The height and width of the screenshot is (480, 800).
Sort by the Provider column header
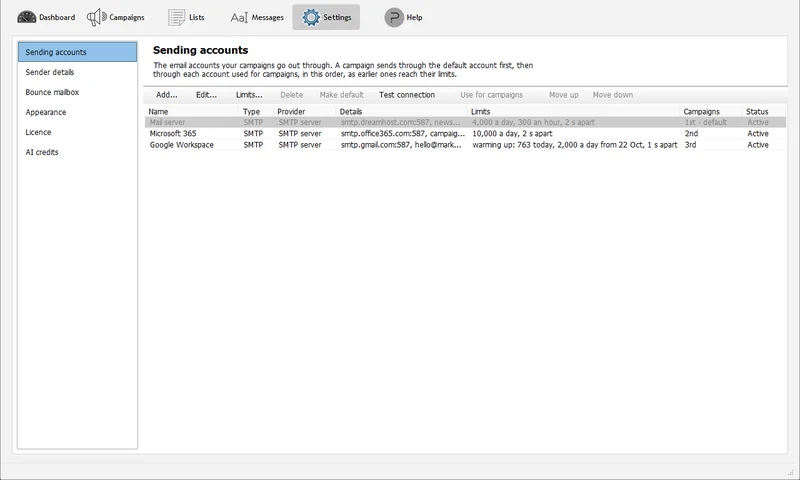(305, 111)
